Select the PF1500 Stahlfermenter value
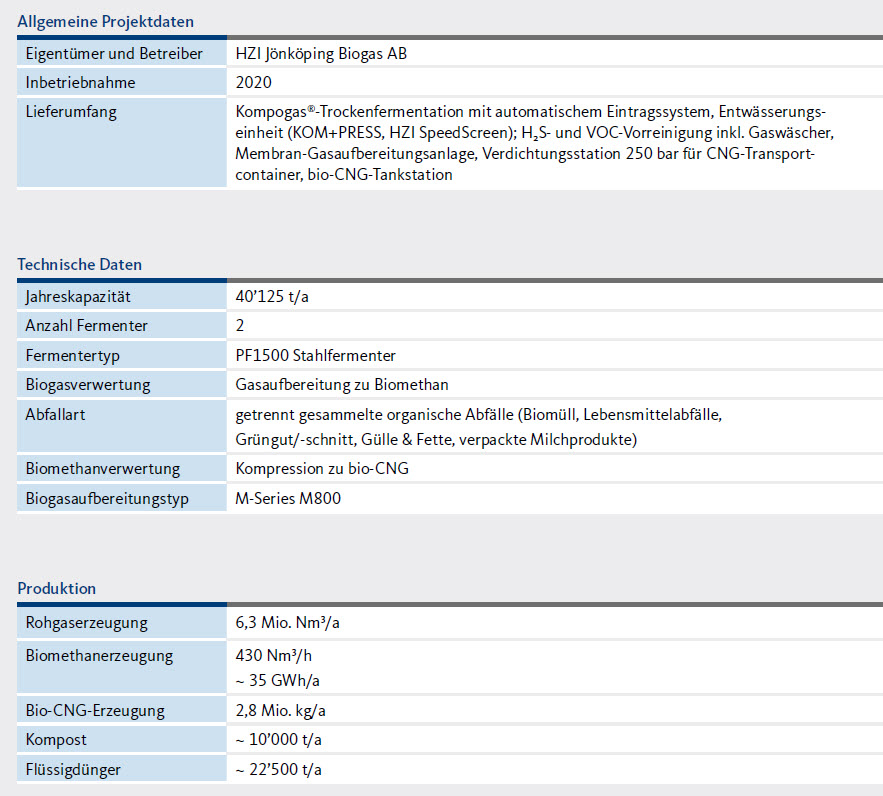883x796 pixels. pyautogui.click(x=315, y=355)
